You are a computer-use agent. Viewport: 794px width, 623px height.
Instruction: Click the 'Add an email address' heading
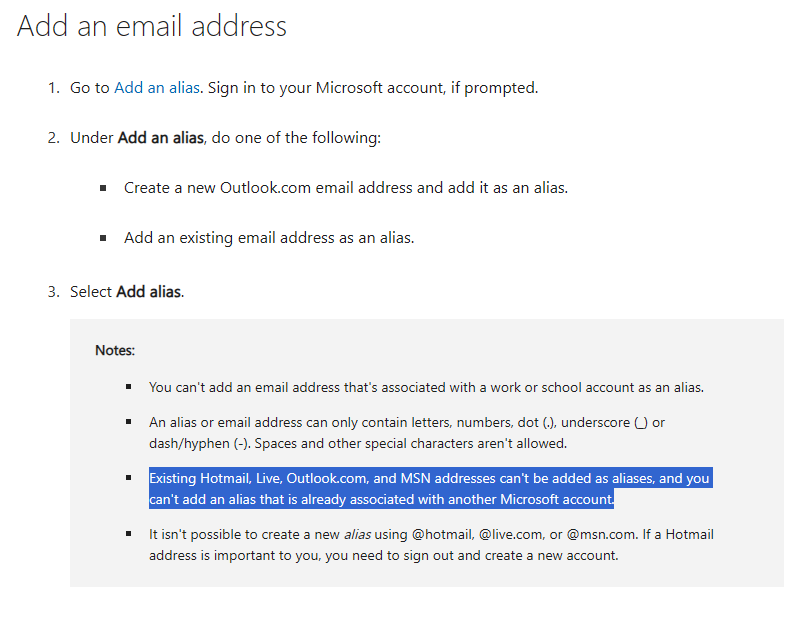click(x=152, y=26)
